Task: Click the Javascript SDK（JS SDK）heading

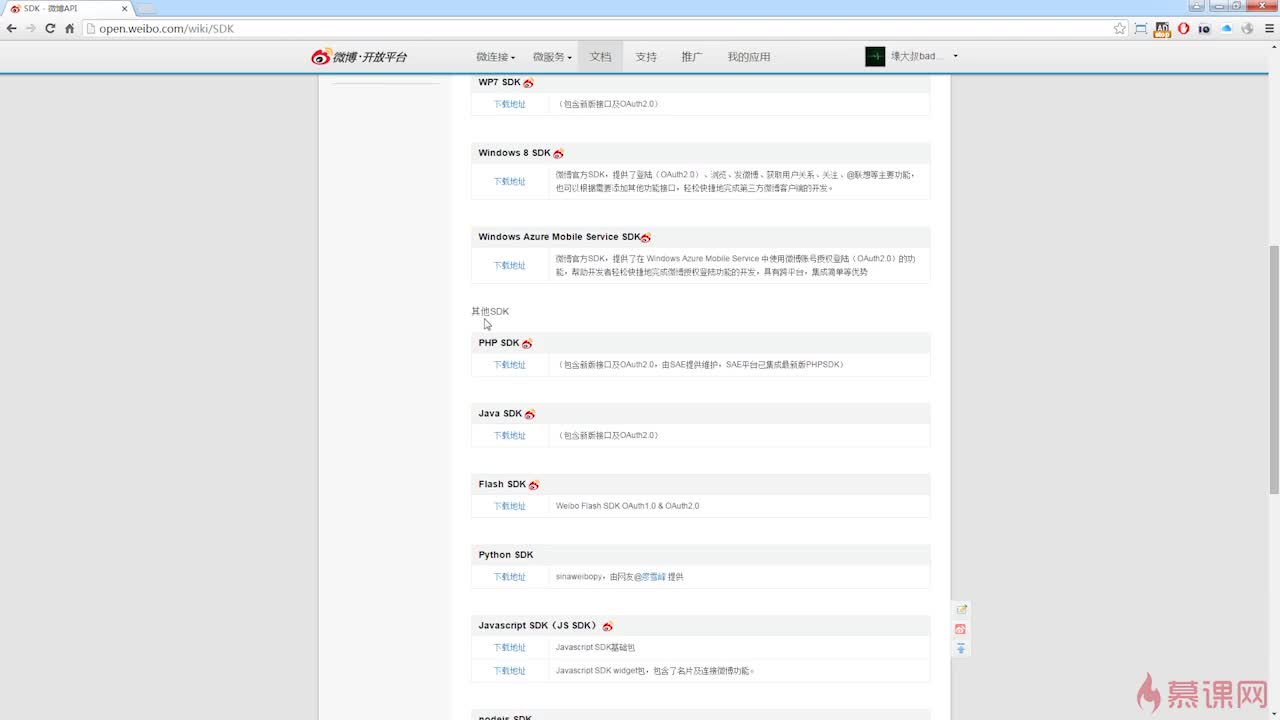Action: pos(538,626)
